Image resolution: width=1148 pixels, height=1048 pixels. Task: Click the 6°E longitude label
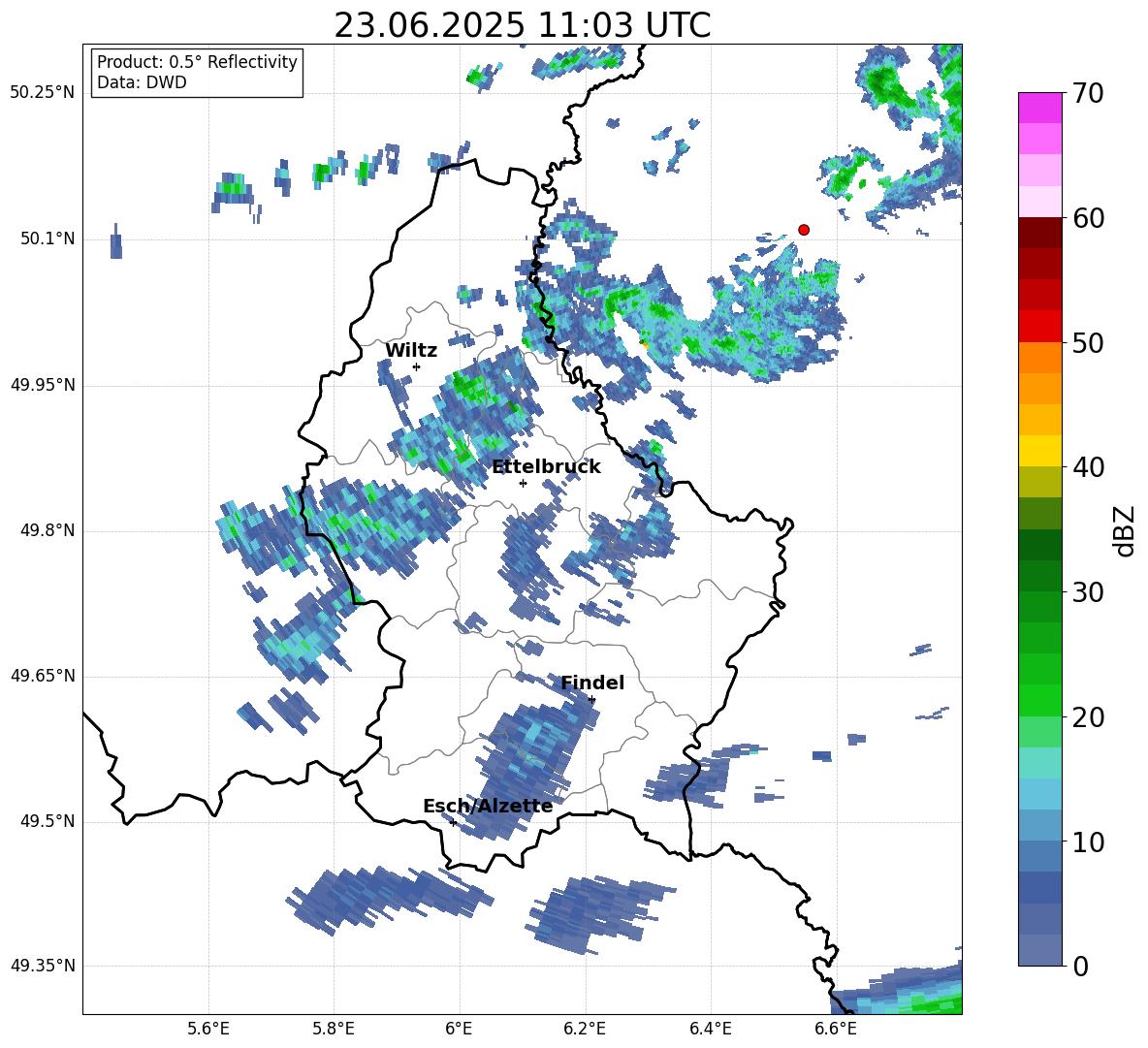pyautogui.click(x=459, y=1029)
